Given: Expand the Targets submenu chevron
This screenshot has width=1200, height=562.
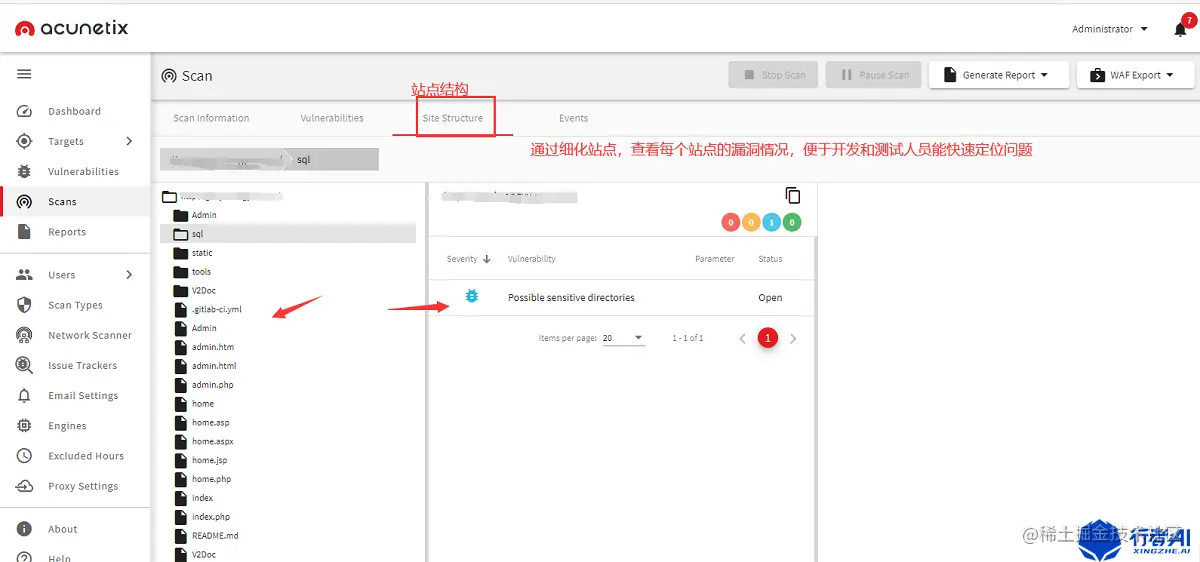Looking at the screenshot, I should pyautogui.click(x=129, y=141).
